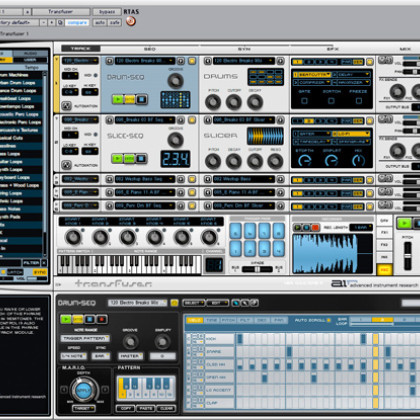Click the Smart Knob 1 dial
The height and width of the screenshot is (420, 420).
pos(73,237)
